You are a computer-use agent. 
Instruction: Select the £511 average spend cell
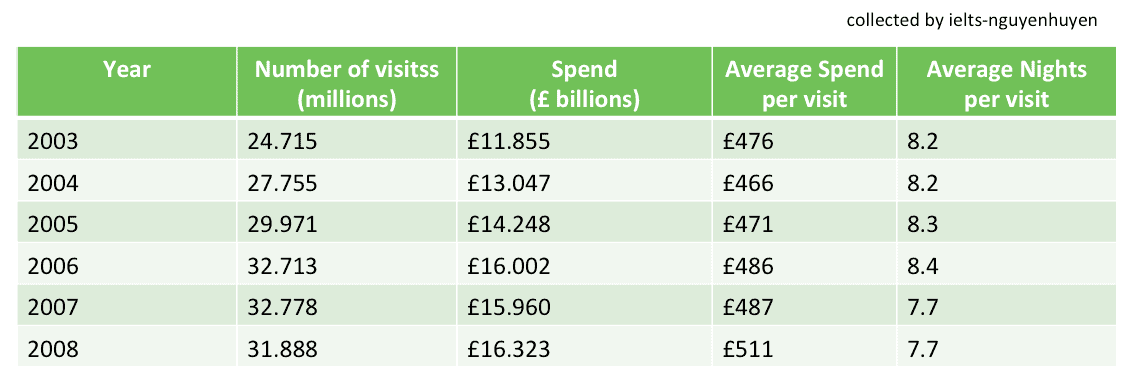pyautogui.click(x=804, y=349)
